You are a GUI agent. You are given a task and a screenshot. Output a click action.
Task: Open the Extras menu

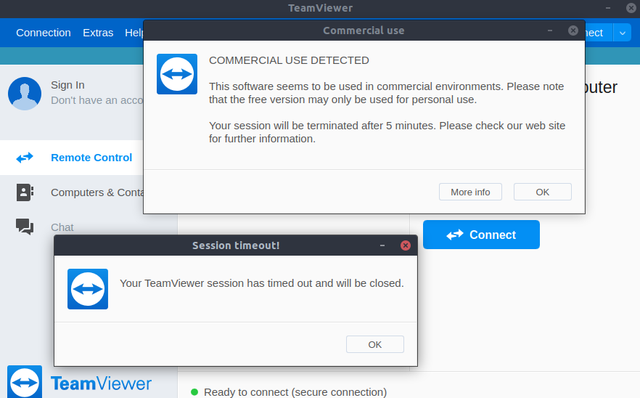click(98, 33)
